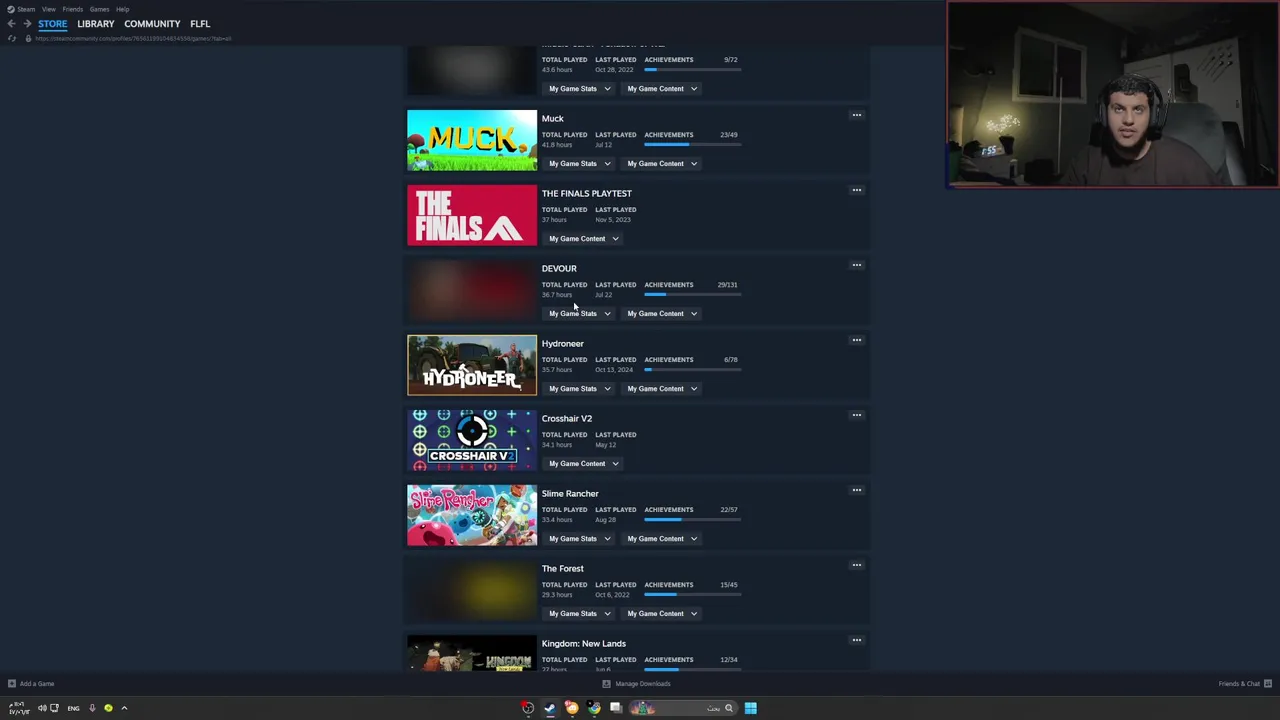The width and height of the screenshot is (1280, 720).
Task: Expand My Game Stats for Muck
Action: [579, 164]
